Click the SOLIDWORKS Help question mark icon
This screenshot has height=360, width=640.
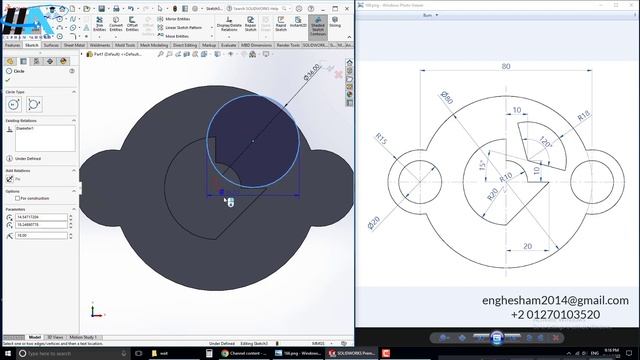pyautogui.click(x=311, y=9)
